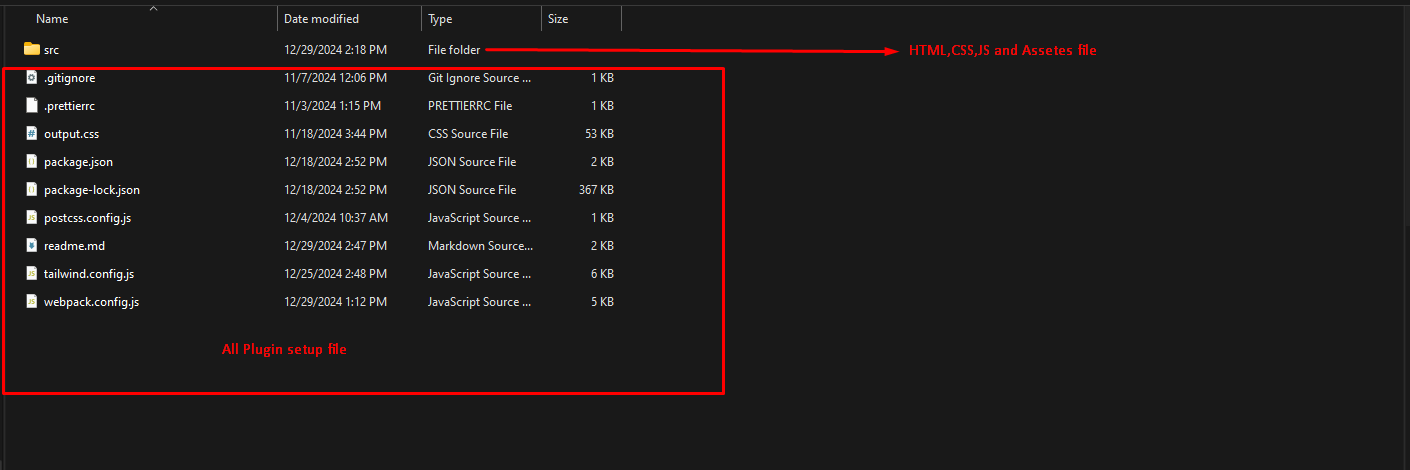Click the 367 KB size cell
The width and height of the screenshot is (1410, 470).
596,189
